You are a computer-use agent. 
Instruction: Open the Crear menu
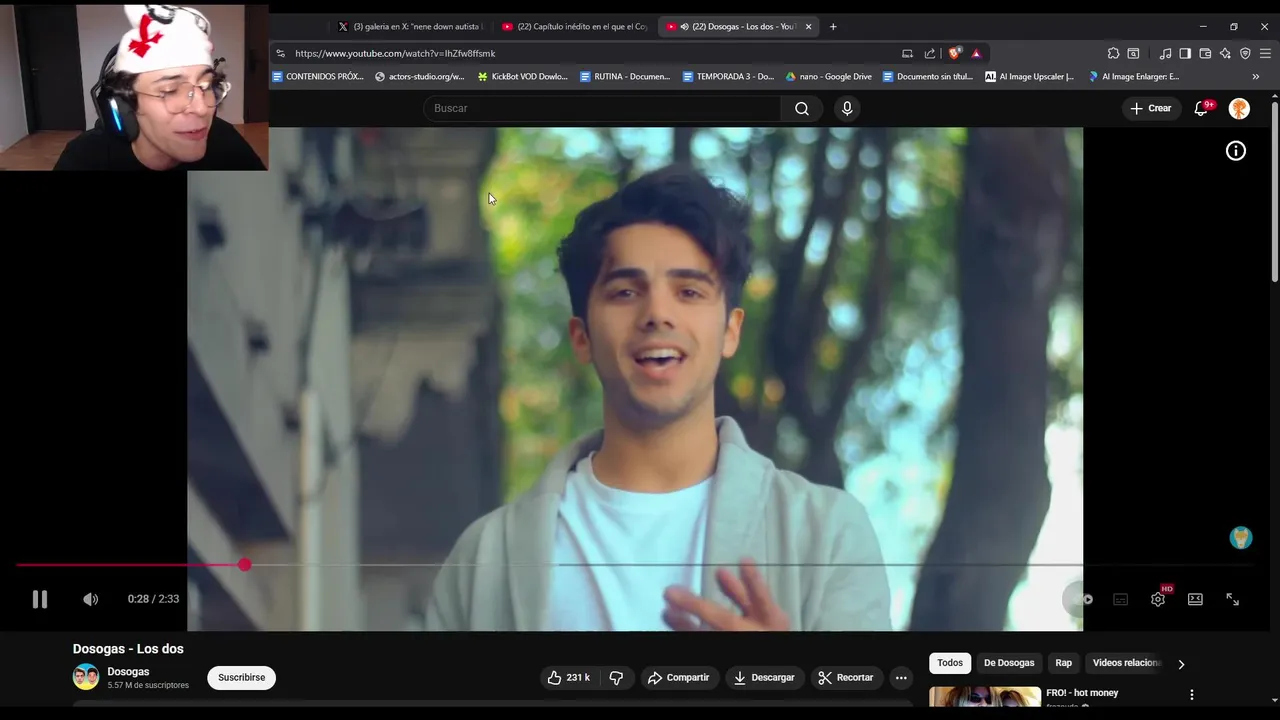coord(1151,108)
